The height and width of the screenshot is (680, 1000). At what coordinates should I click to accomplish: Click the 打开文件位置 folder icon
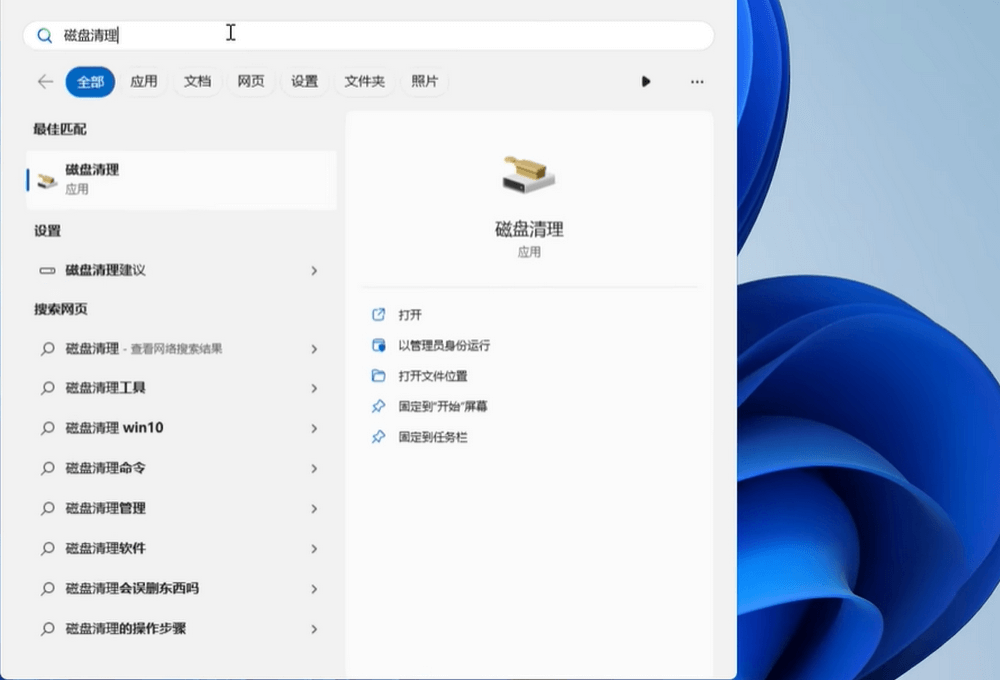(x=378, y=376)
